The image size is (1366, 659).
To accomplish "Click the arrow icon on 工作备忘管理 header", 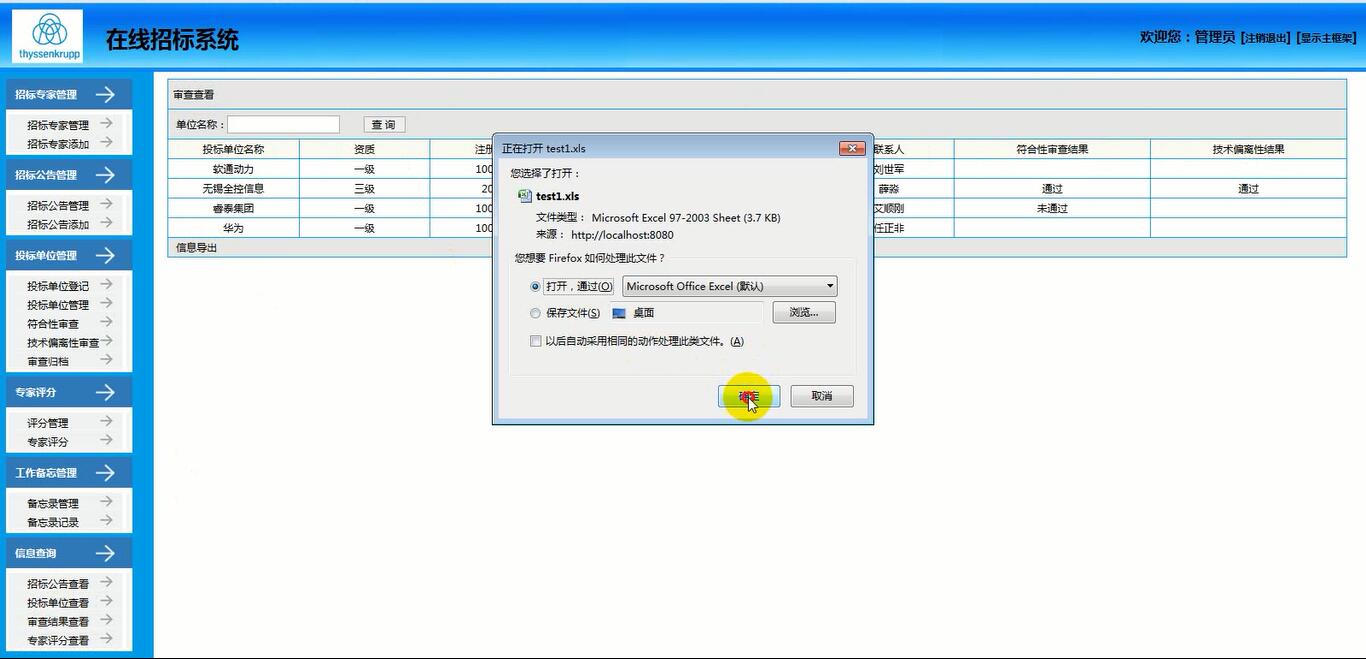I will [105, 472].
